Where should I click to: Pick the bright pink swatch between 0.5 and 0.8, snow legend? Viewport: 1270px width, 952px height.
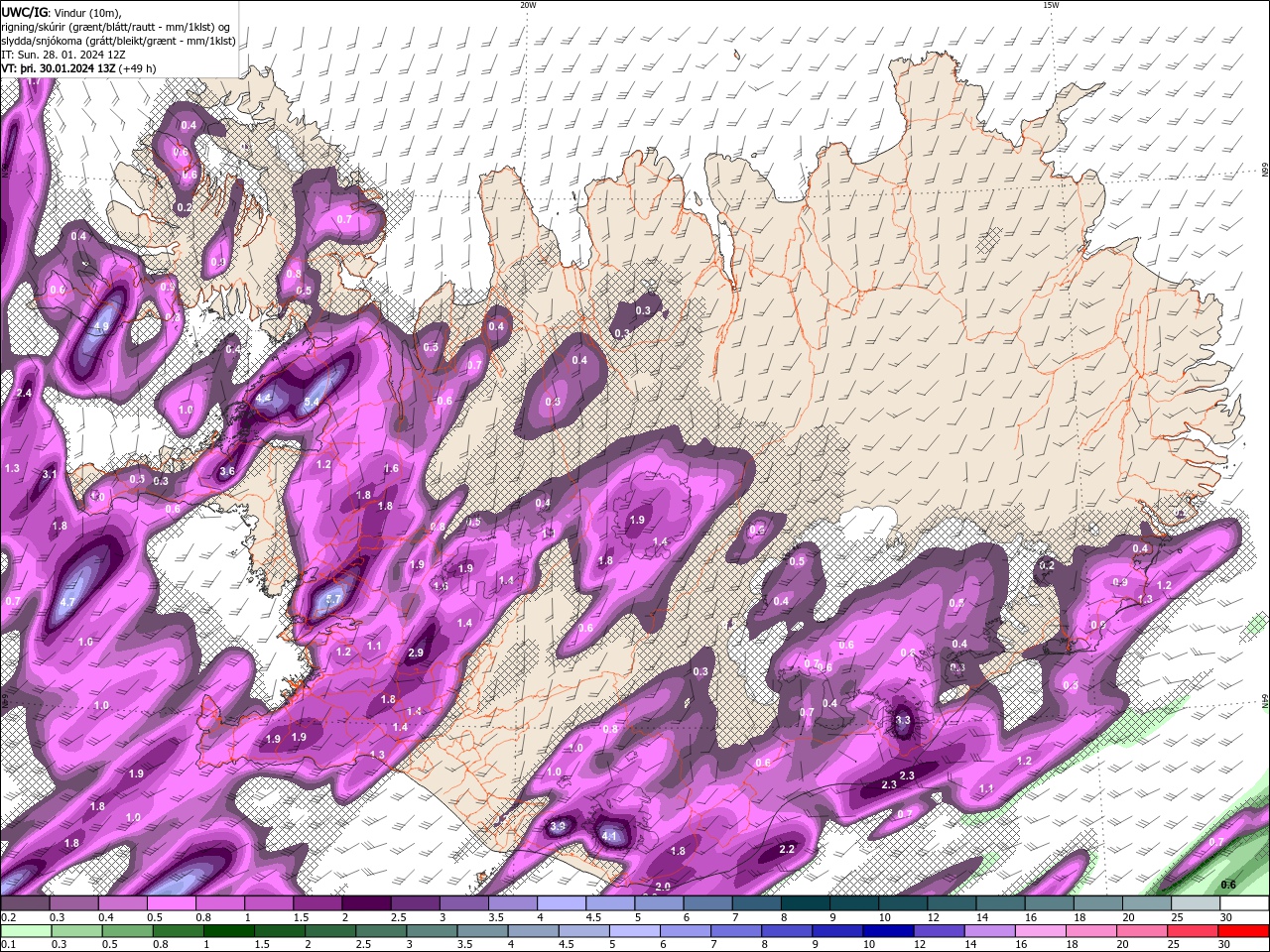171,903
